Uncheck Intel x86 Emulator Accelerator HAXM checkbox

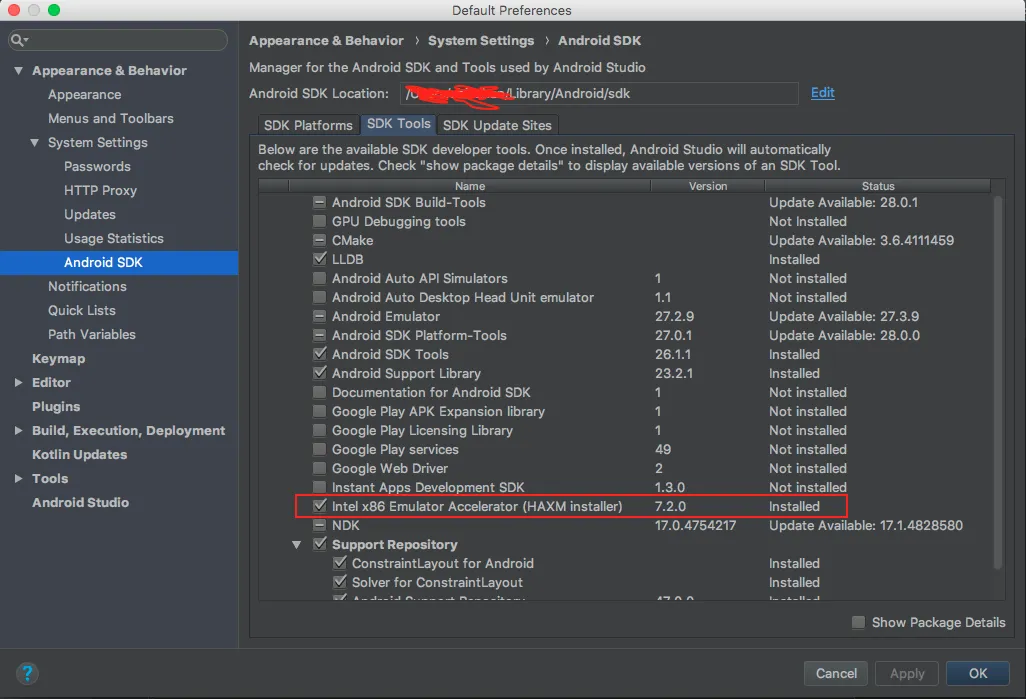click(x=319, y=506)
